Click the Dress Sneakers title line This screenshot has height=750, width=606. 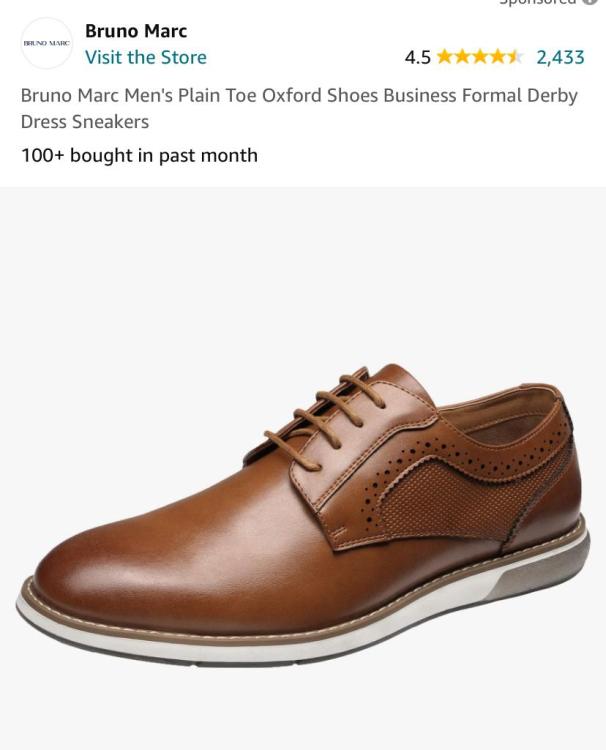tap(85, 121)
